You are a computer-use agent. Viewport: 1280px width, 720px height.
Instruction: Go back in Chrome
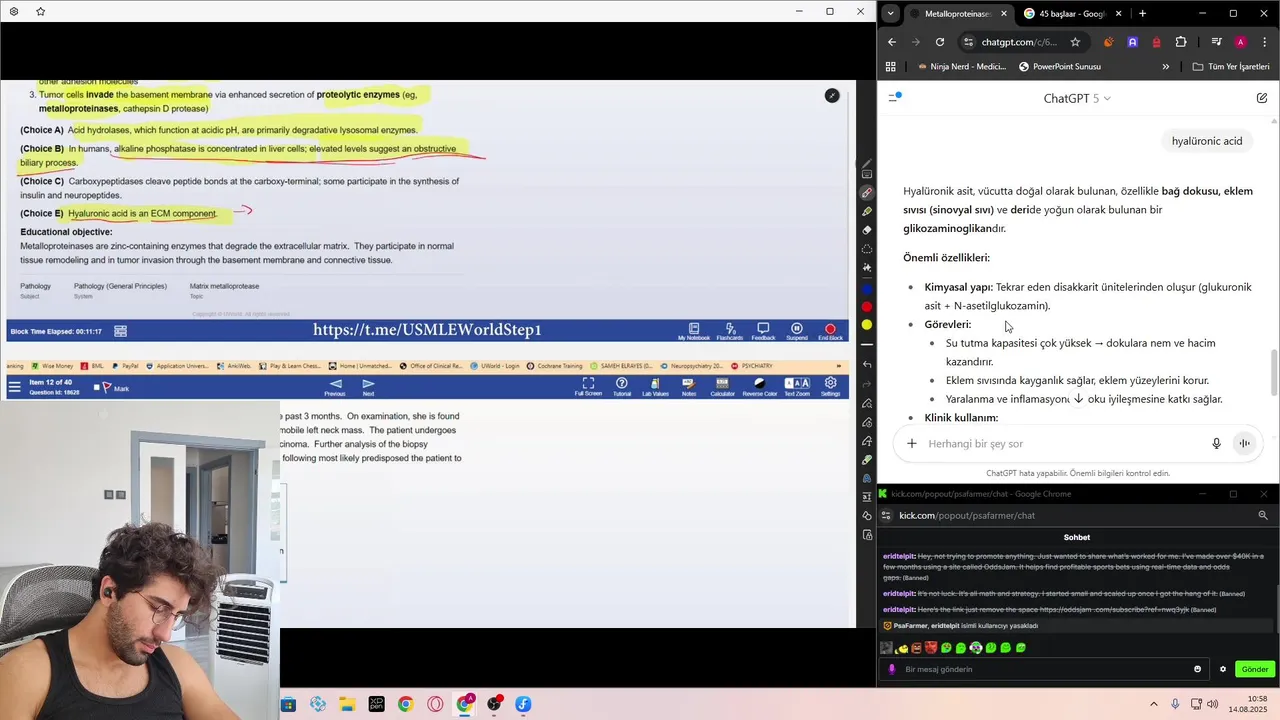[x=892, y=42]
